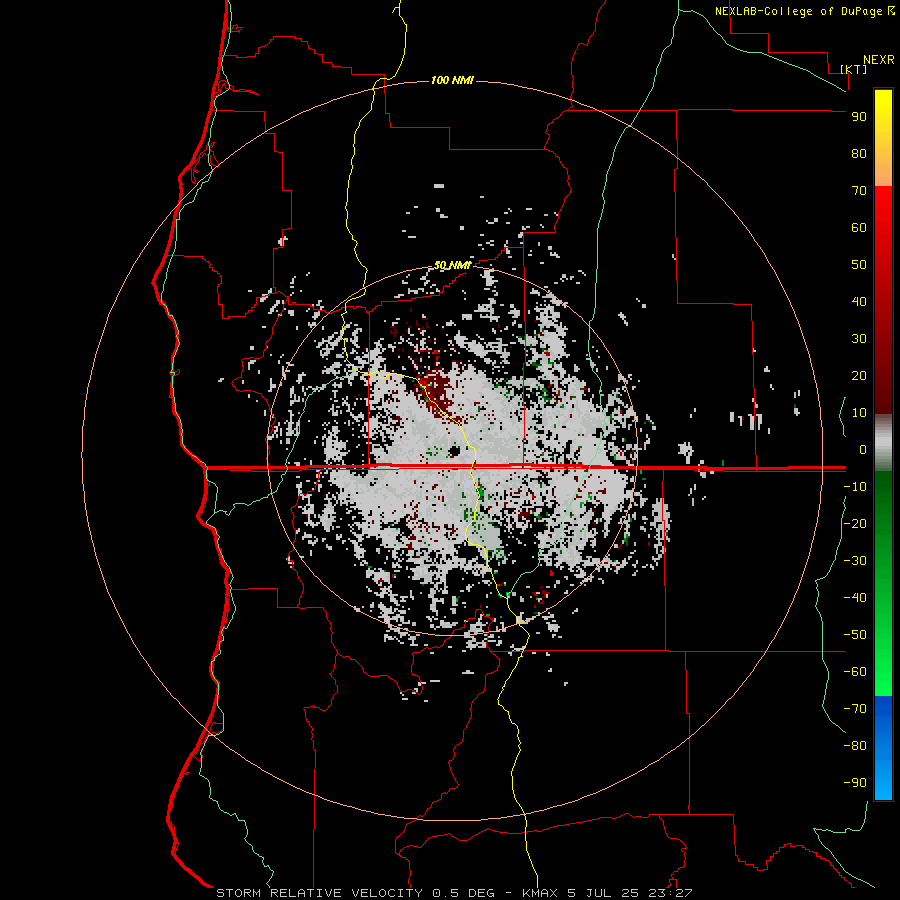Click the 70 knot scale label
The image size is (900, 900).
(859, 191)
